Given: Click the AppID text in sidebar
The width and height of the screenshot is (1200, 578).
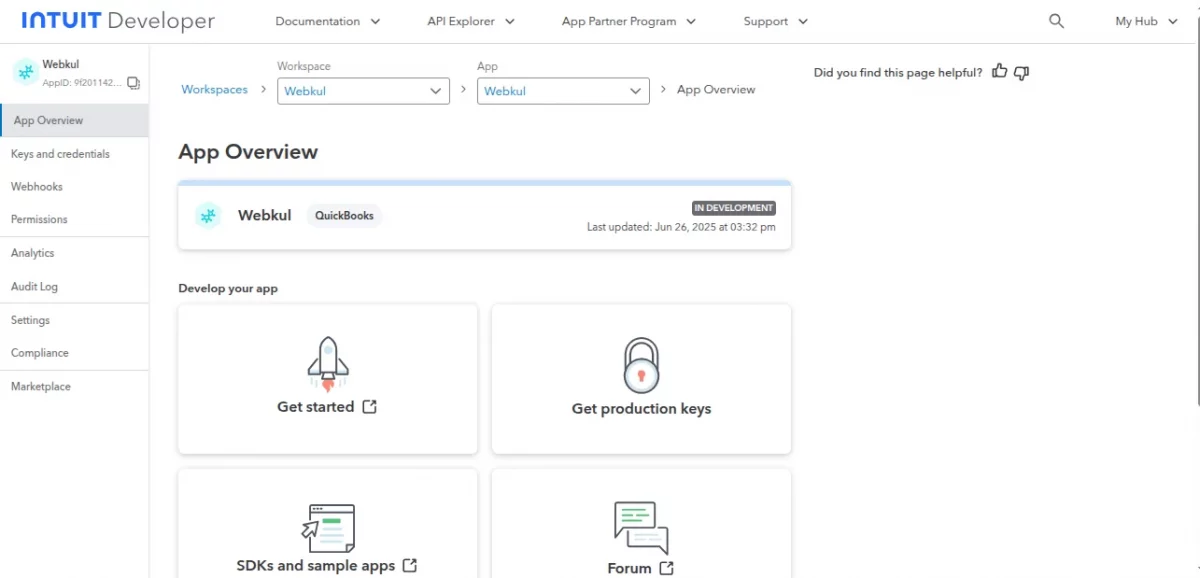Looking at the screenshot, I should pos(82,83).
